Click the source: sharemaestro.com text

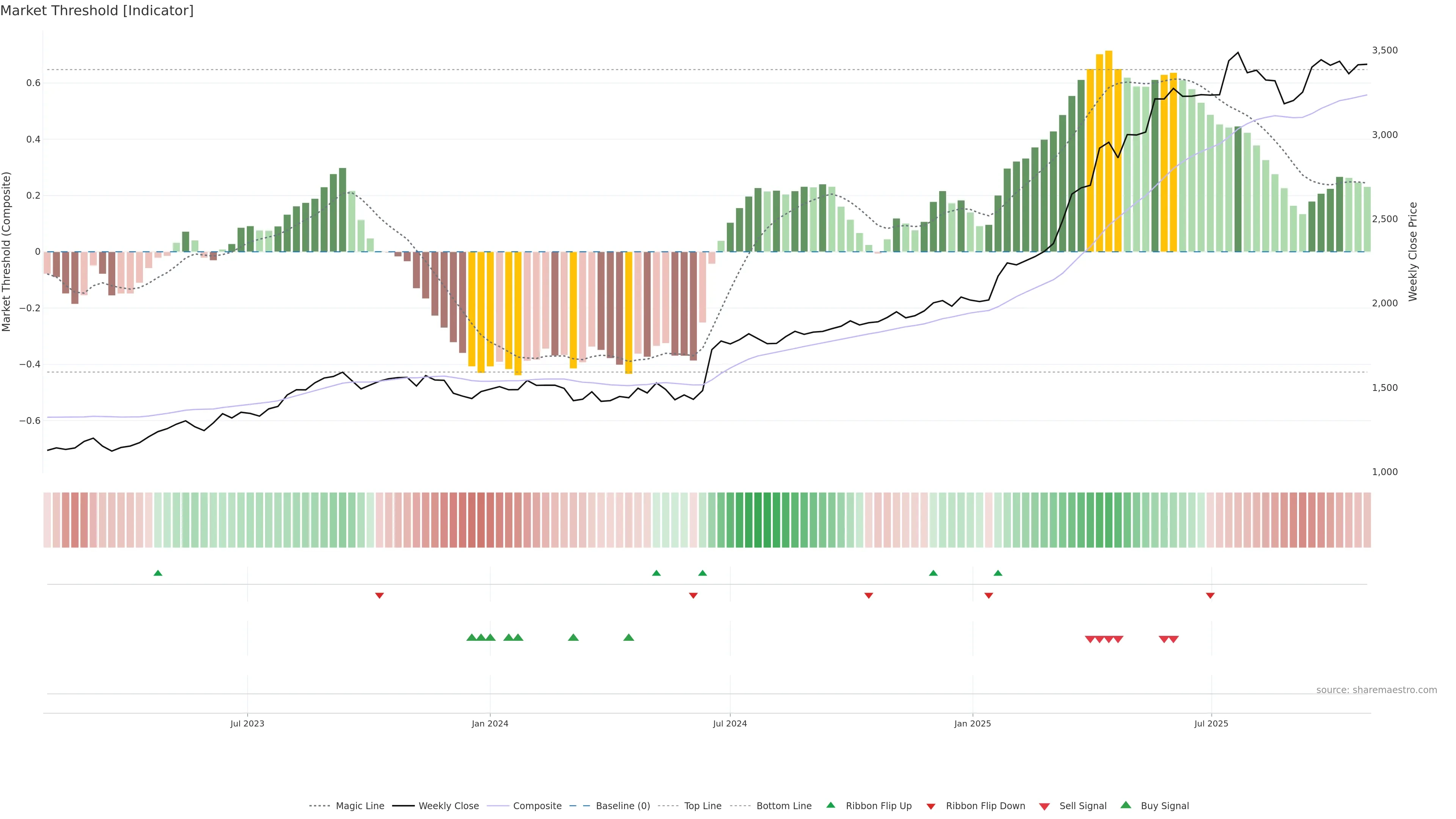(x=1376, y=690)
